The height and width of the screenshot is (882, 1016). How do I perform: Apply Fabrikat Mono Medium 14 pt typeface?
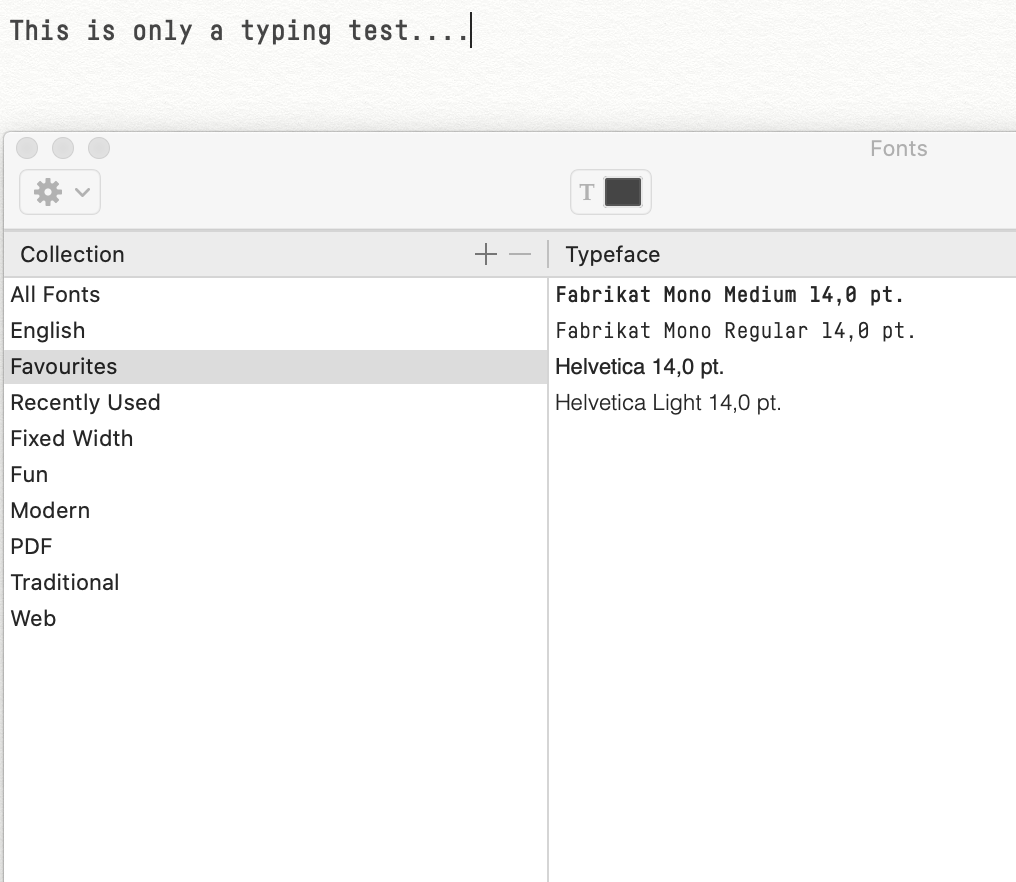tap(730, 295)
